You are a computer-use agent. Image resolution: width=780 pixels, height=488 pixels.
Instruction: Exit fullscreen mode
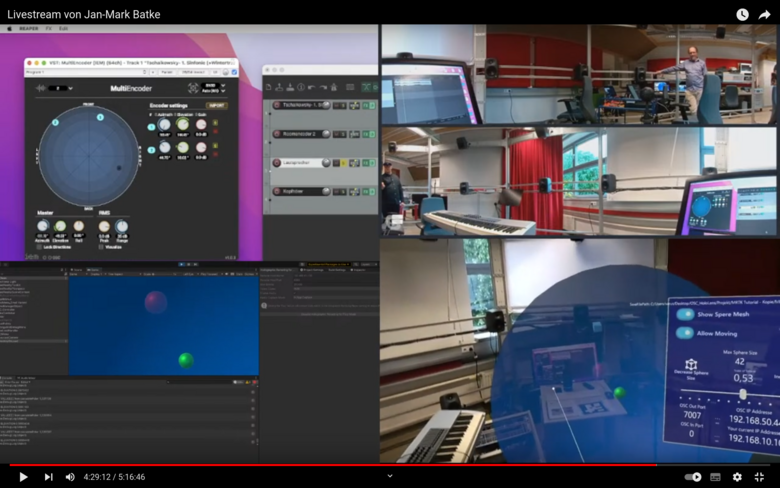point(759,477)
